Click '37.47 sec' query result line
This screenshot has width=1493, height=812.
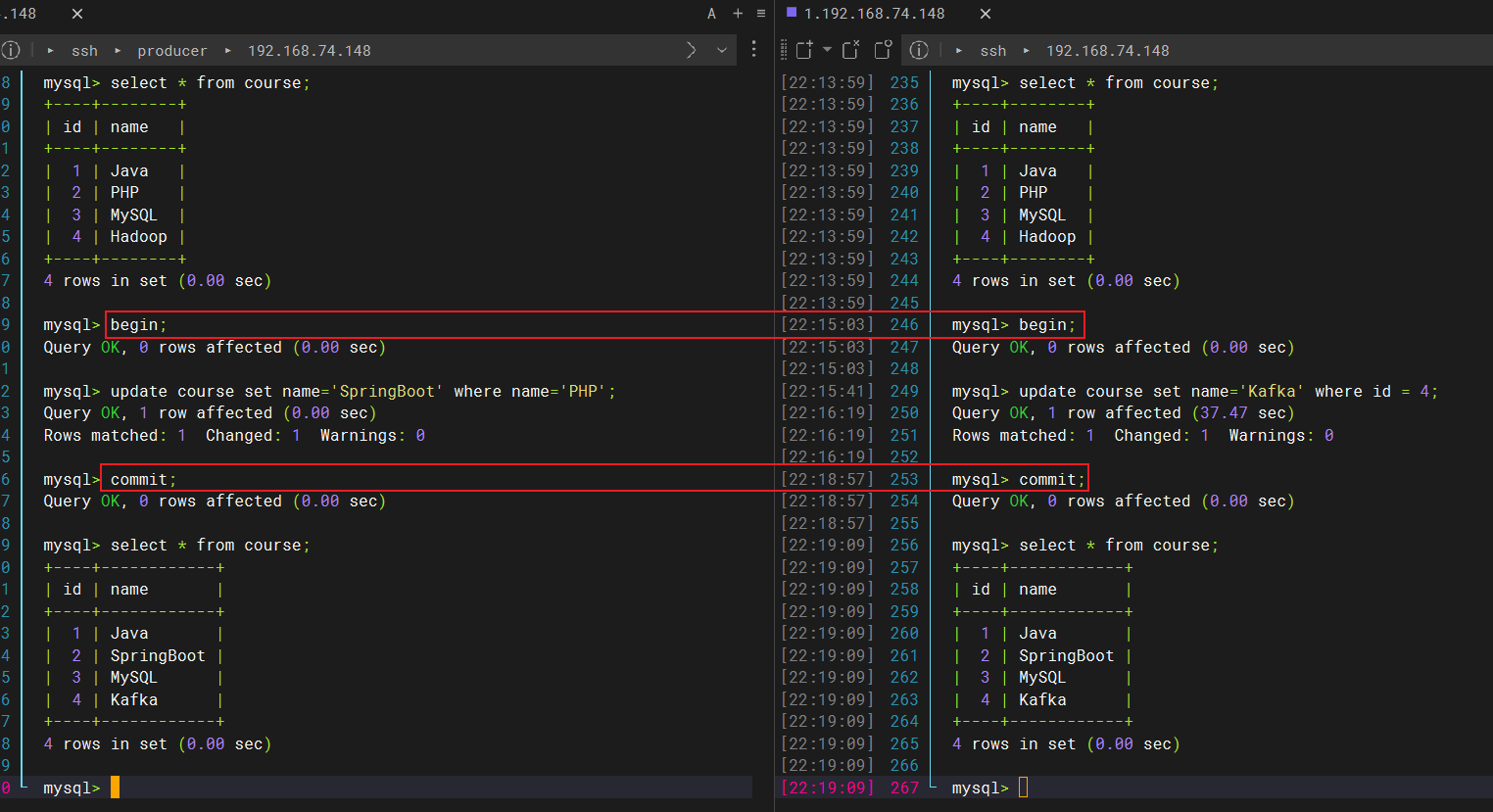(1123, 413)
